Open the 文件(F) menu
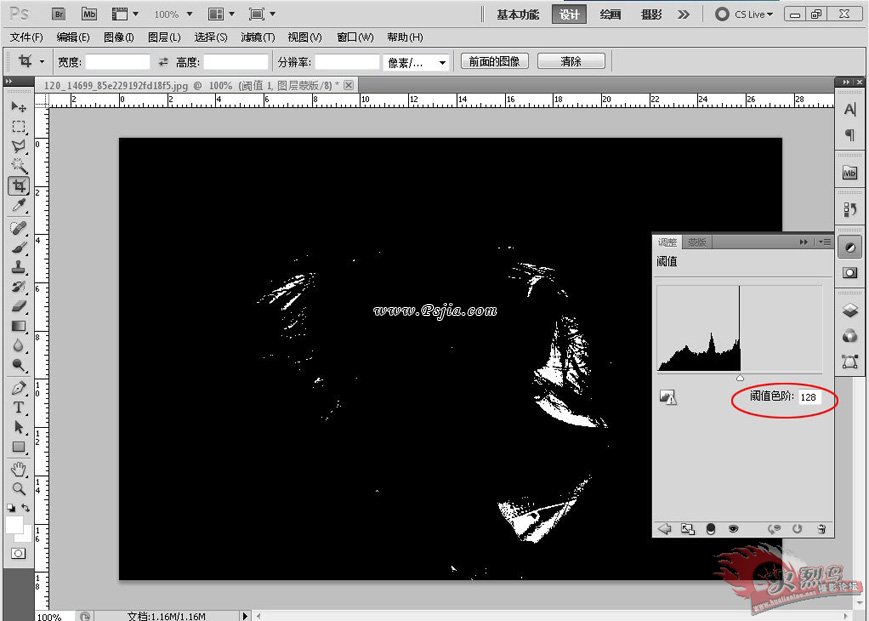 click(x=26, y=37)
